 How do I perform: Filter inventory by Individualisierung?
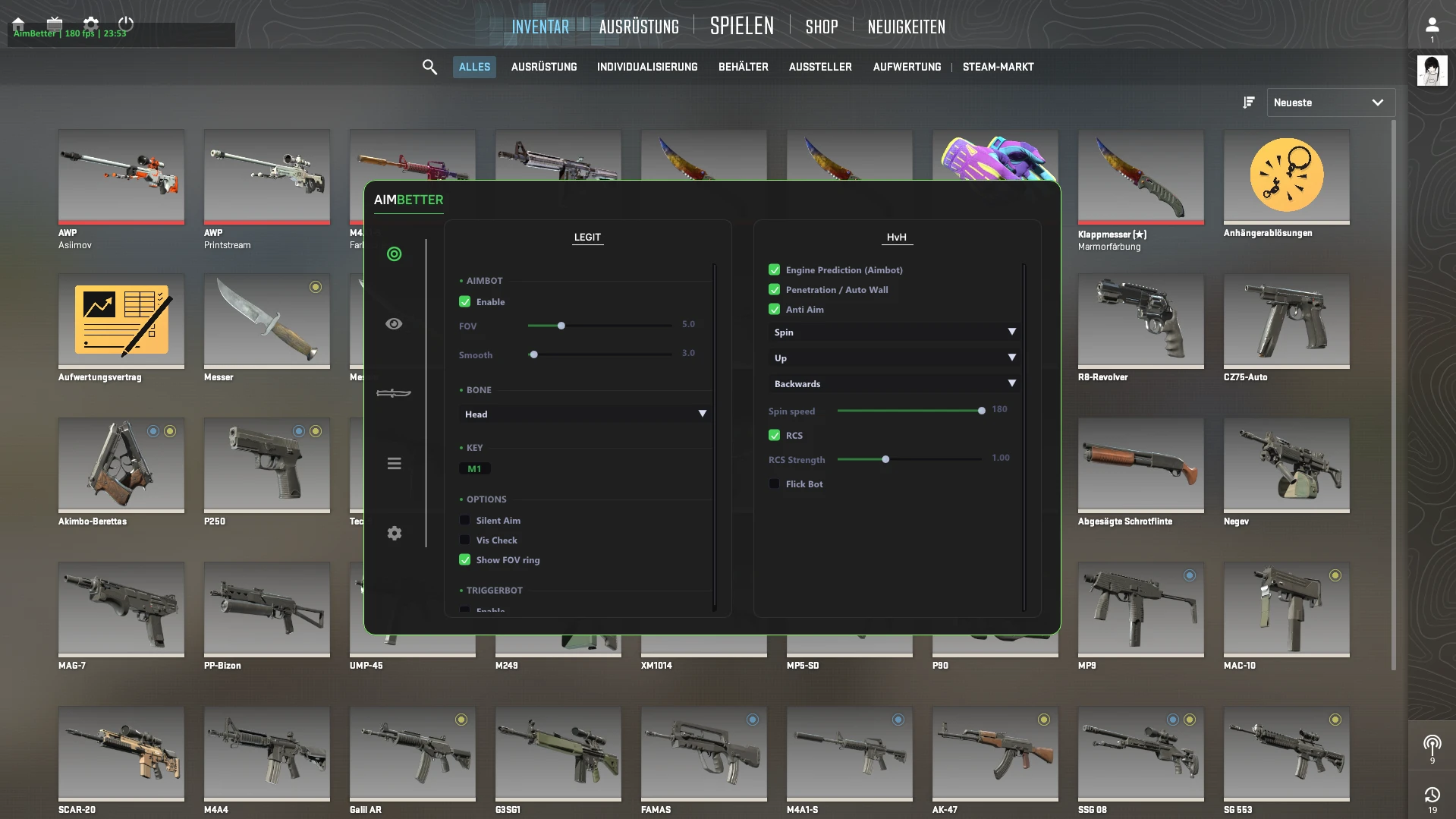tap(647, 67)
